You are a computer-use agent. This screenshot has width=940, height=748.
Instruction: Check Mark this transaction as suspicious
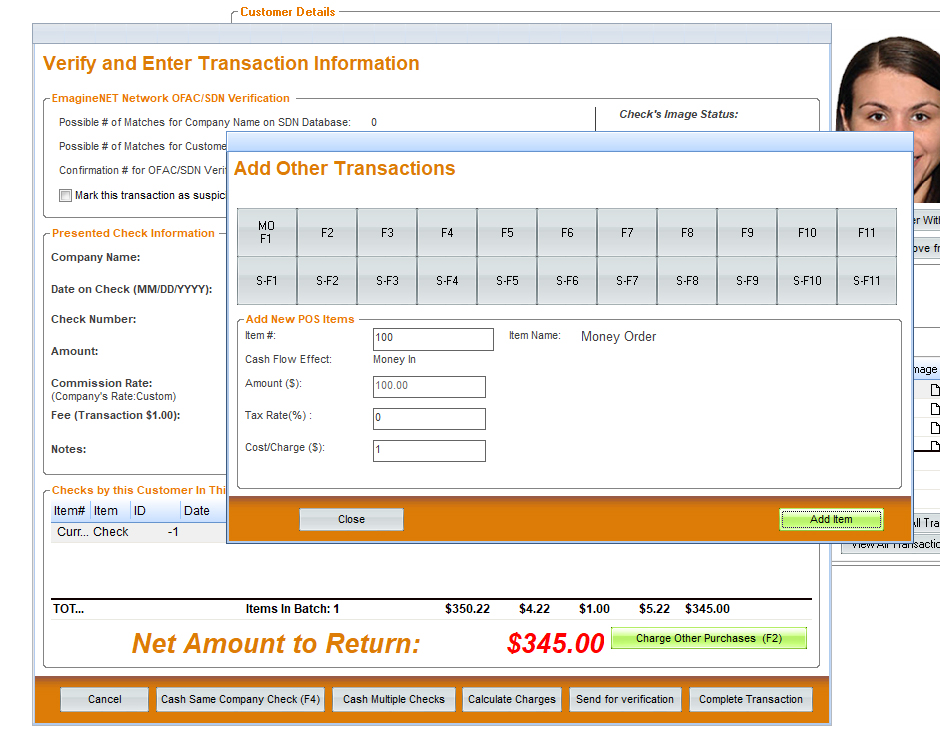[66, 196]
